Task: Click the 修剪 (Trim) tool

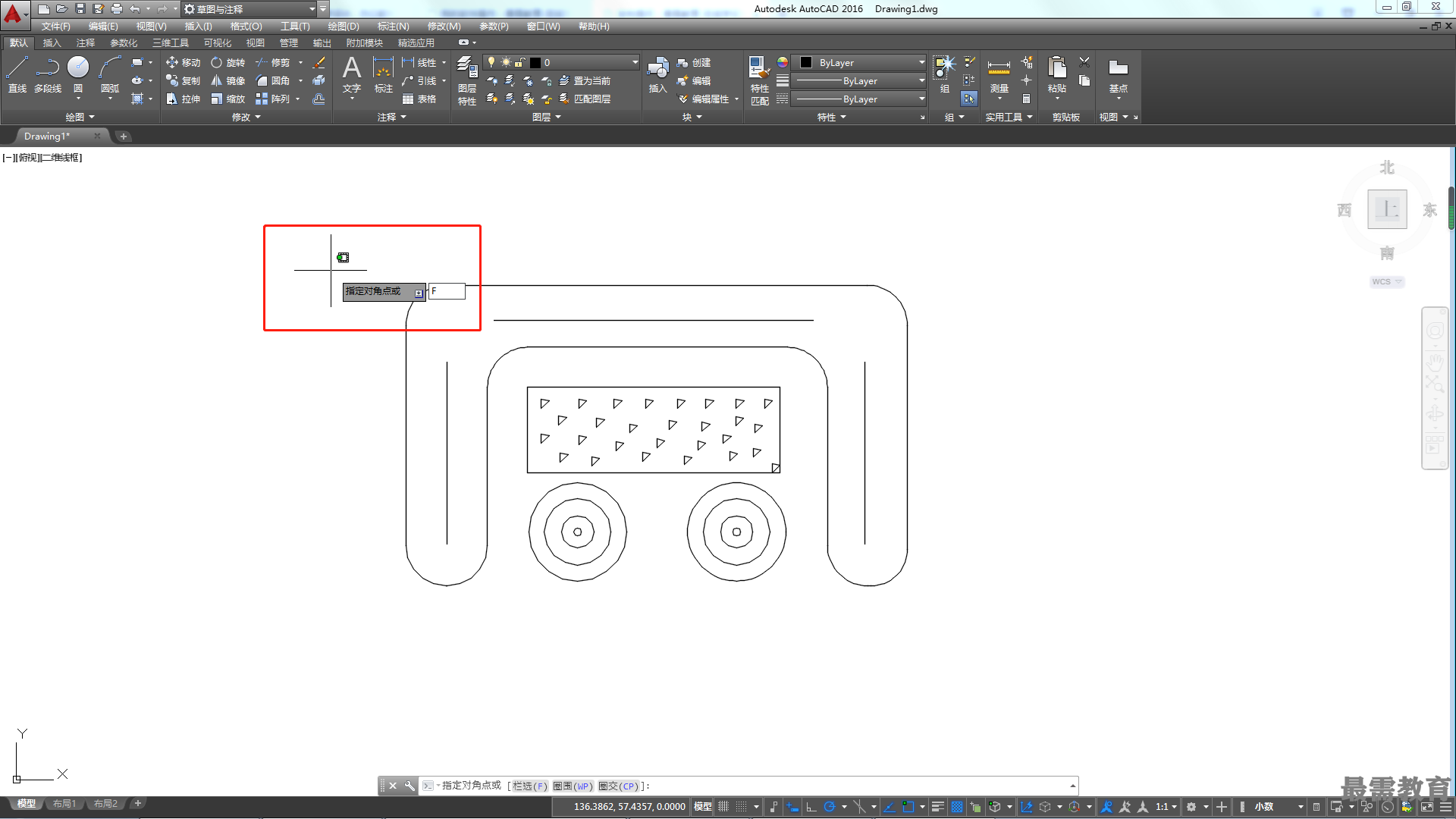Action: (272, 63)
